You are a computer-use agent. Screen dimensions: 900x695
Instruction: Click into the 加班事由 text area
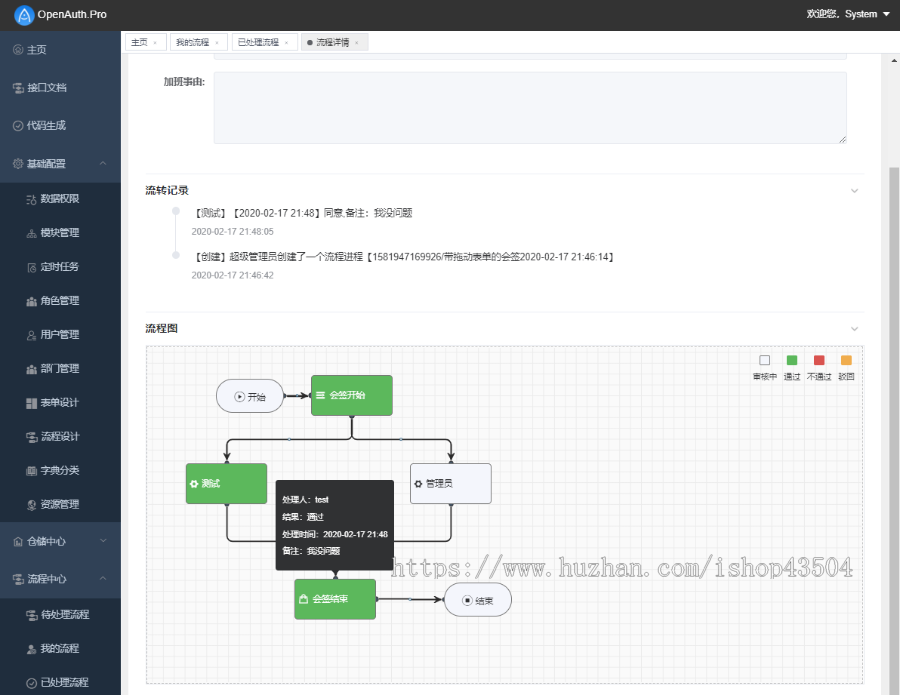point(530,107)
